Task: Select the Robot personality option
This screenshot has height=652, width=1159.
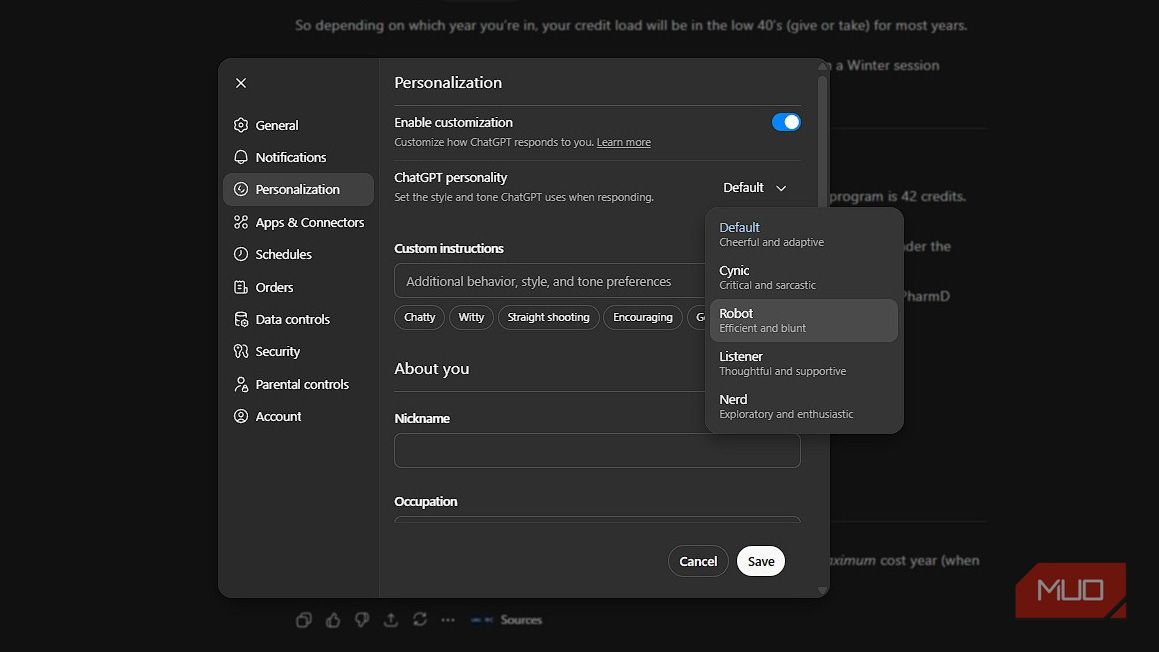Action: (803, 320)
